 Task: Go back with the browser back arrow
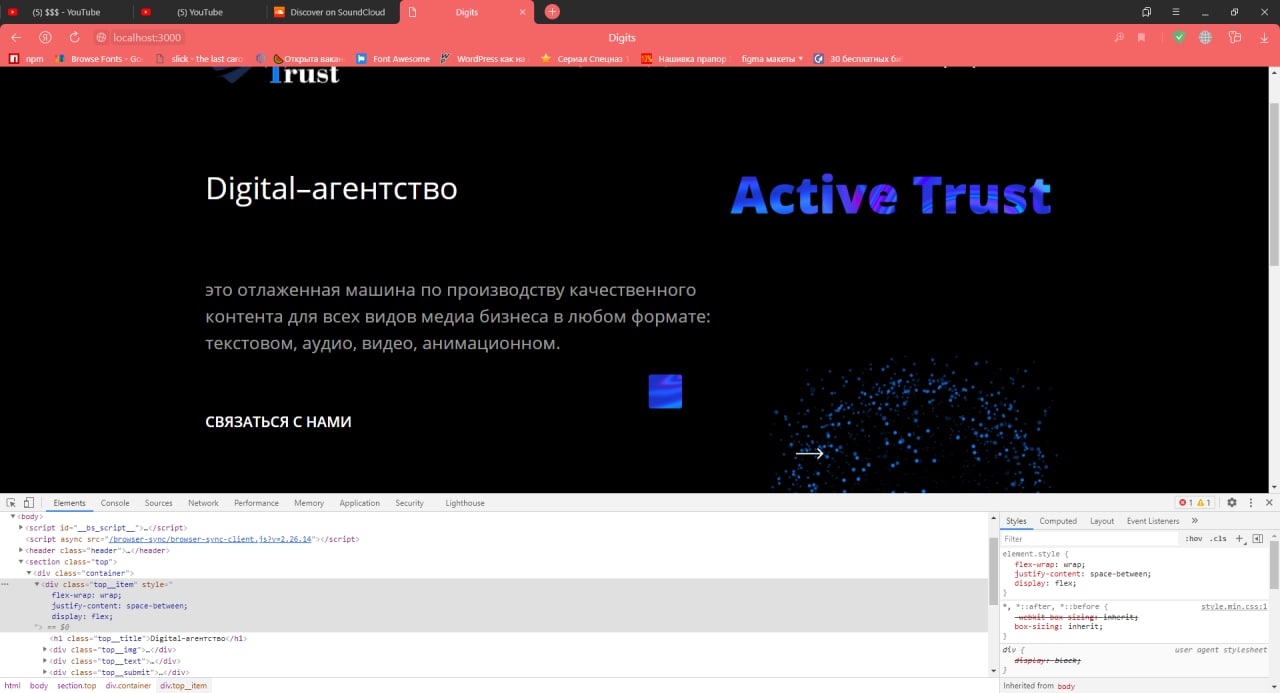tap(16, 37)
